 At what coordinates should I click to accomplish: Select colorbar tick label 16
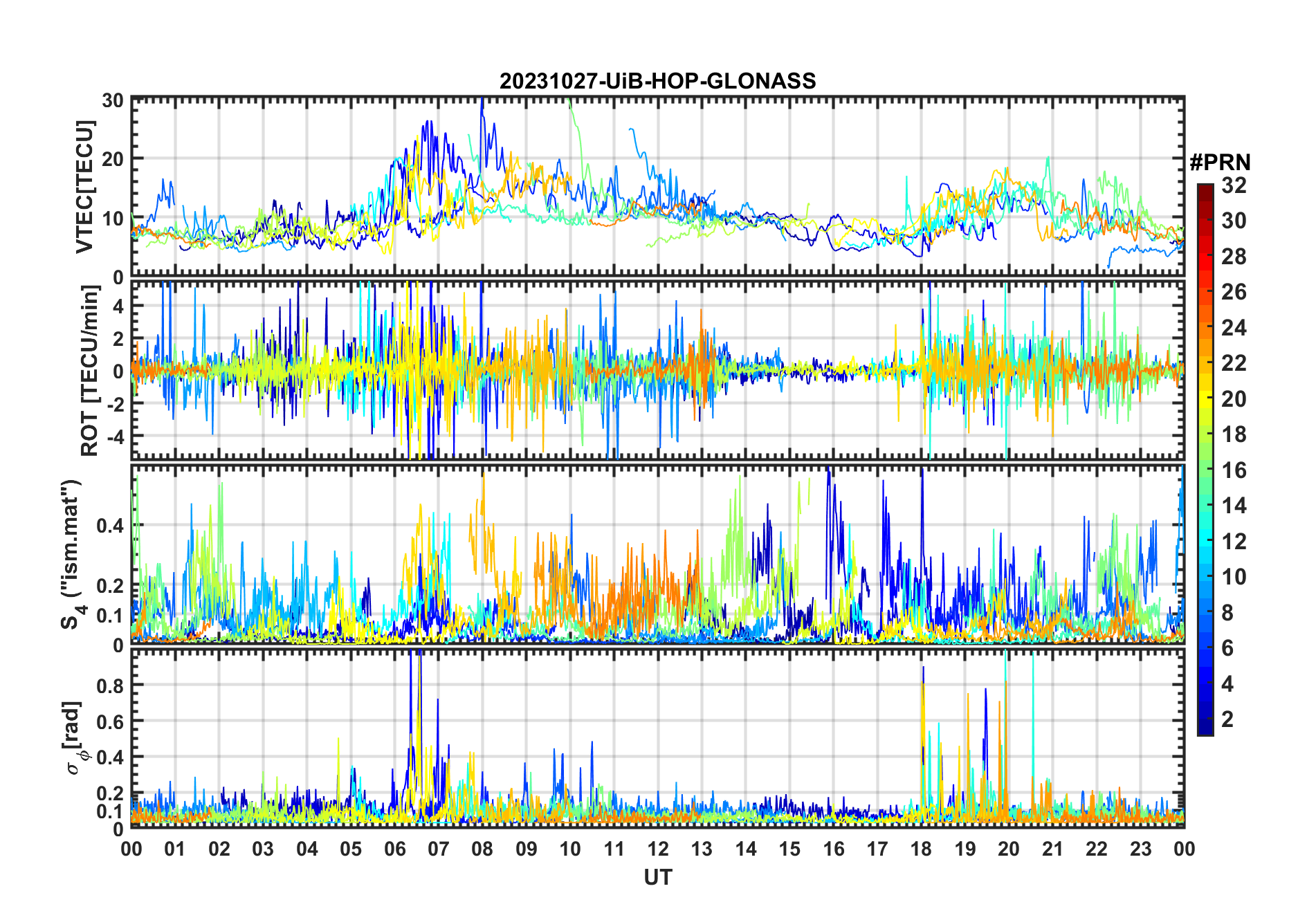point(1234,470)
